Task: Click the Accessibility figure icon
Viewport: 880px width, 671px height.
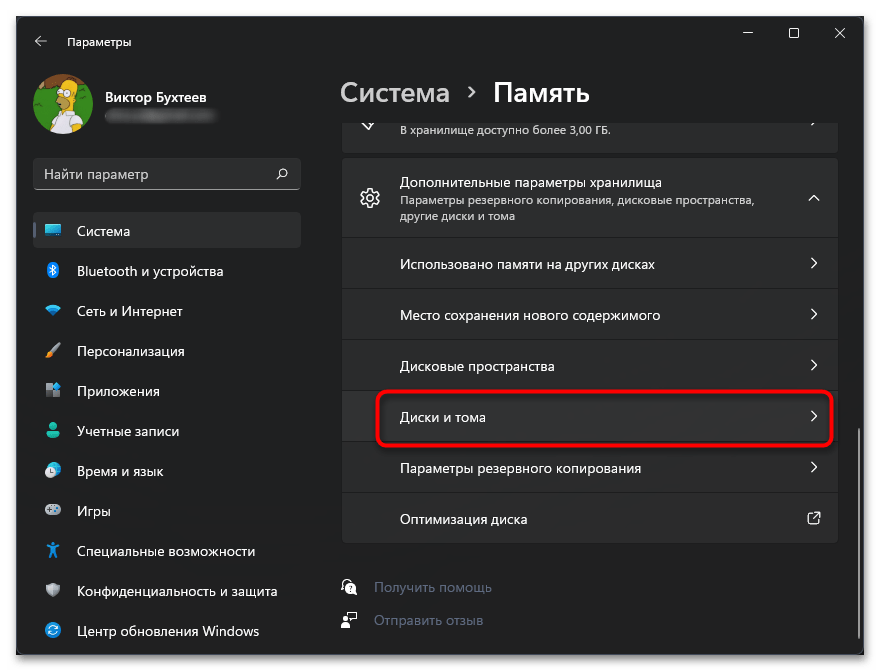Action: tap(54, 551)
